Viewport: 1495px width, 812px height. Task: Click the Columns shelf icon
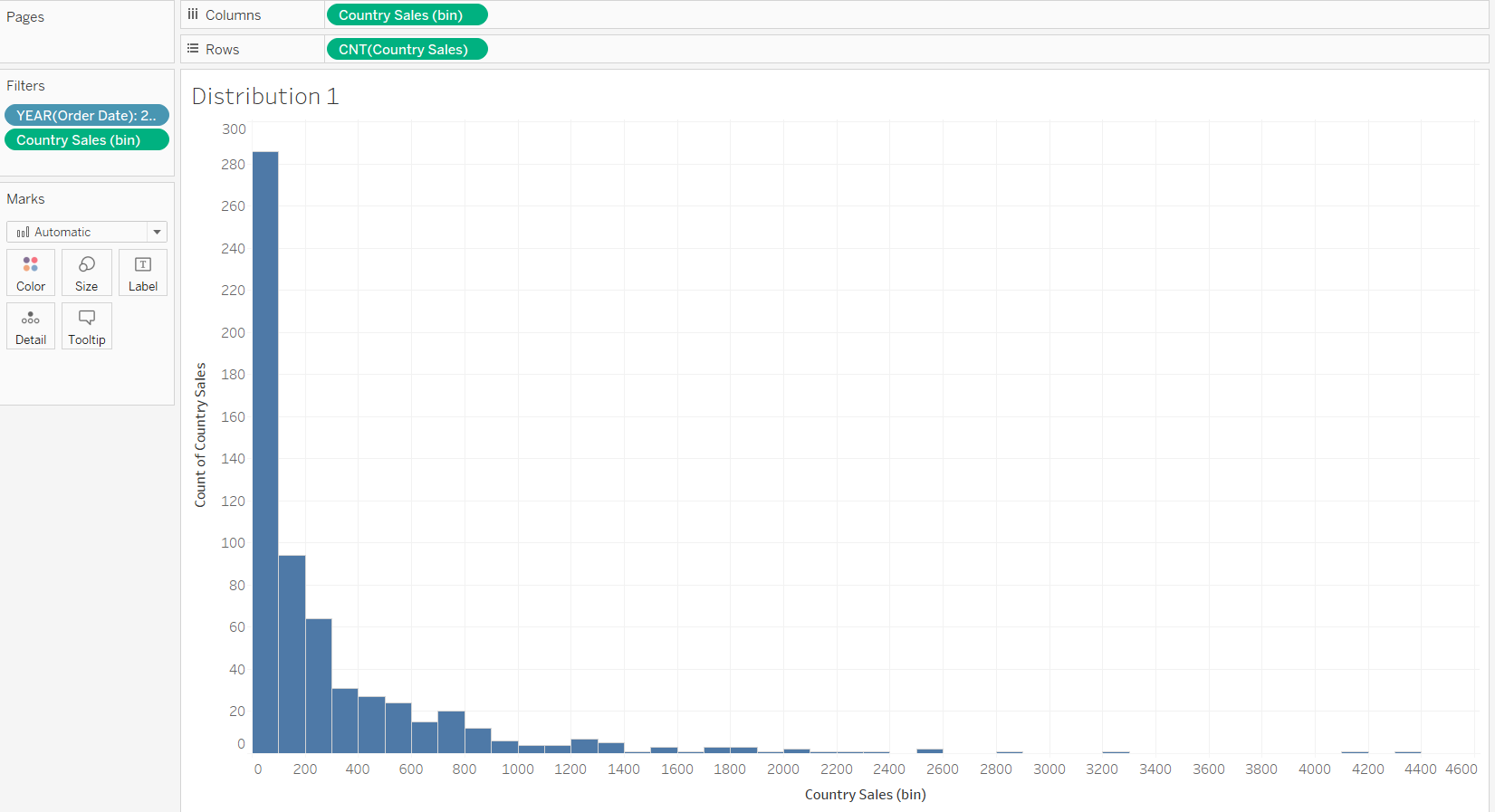click(x=193, y=14)
